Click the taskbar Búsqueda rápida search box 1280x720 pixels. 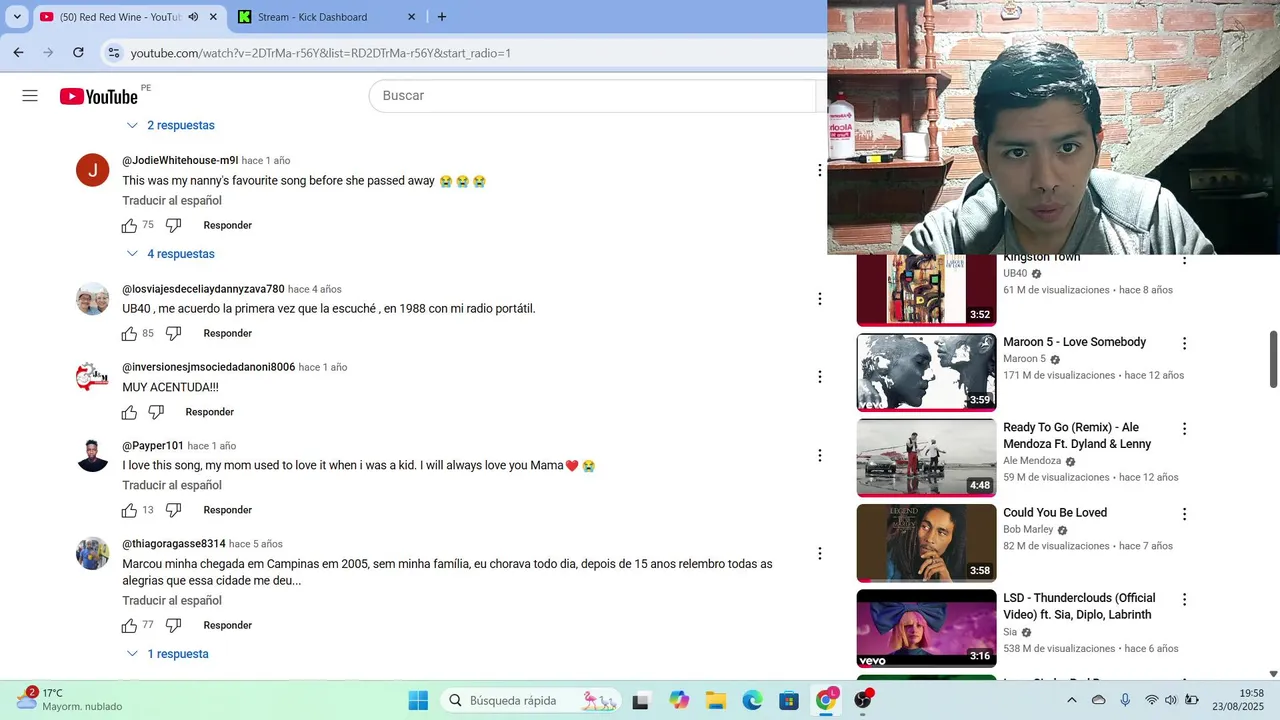pos(531,701)
